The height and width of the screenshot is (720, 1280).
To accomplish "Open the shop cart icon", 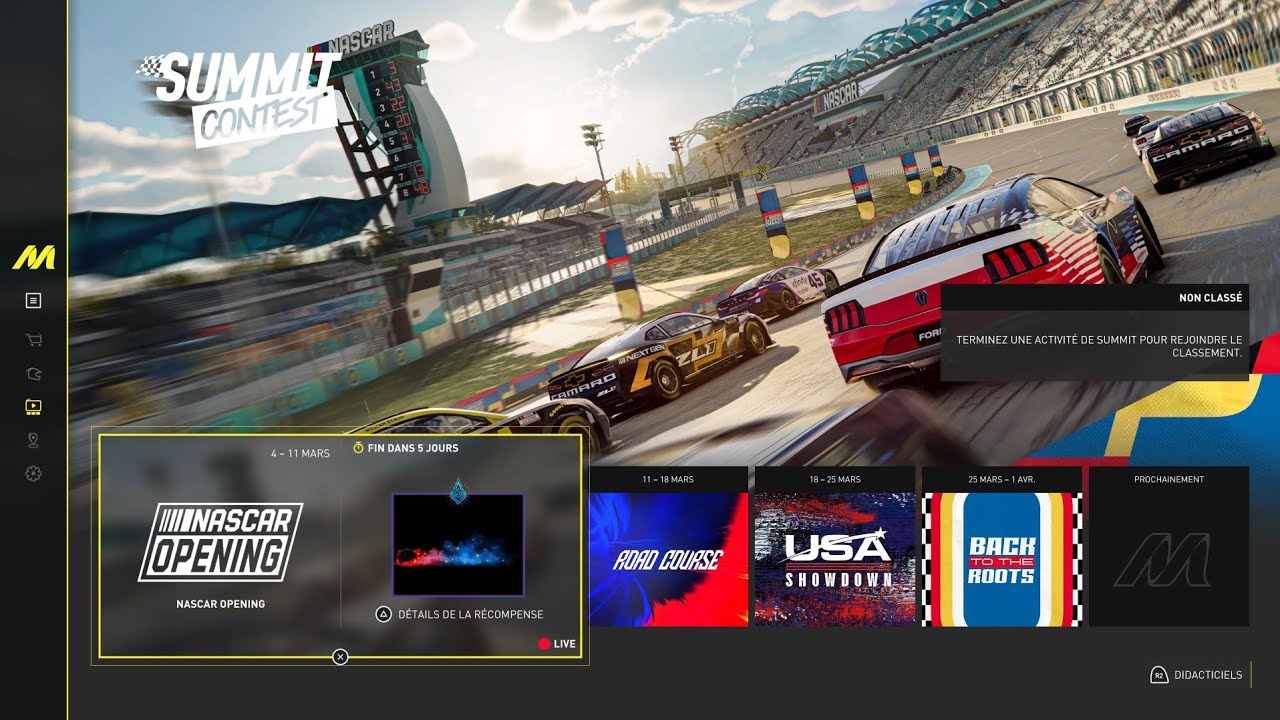I will click(33, 340).
